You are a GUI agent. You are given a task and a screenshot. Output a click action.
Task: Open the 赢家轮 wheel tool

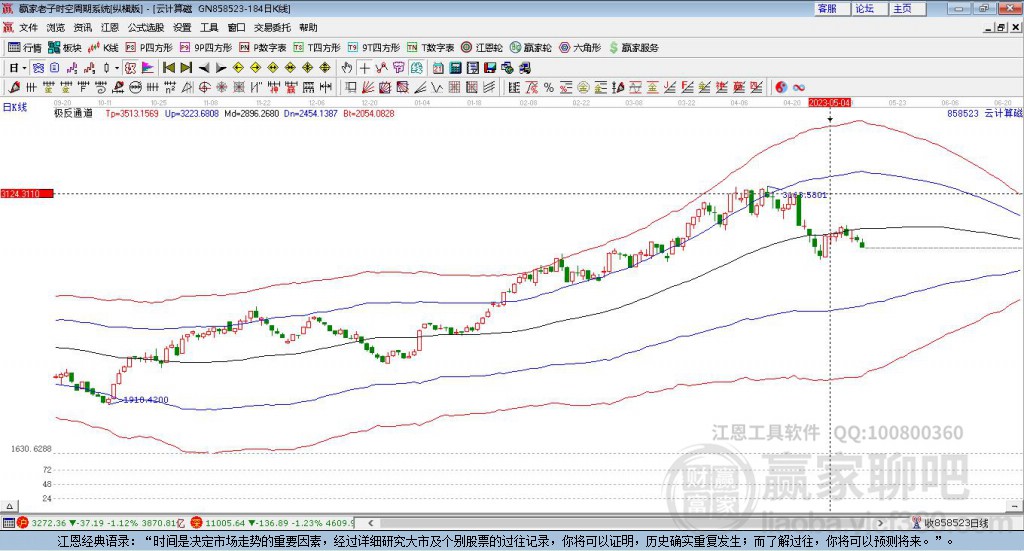[530, 48]
